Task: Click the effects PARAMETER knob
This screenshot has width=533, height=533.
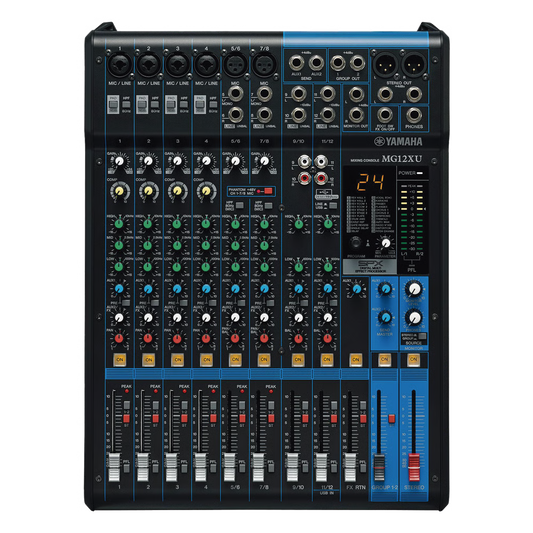Action: click(x=386, y=243)
